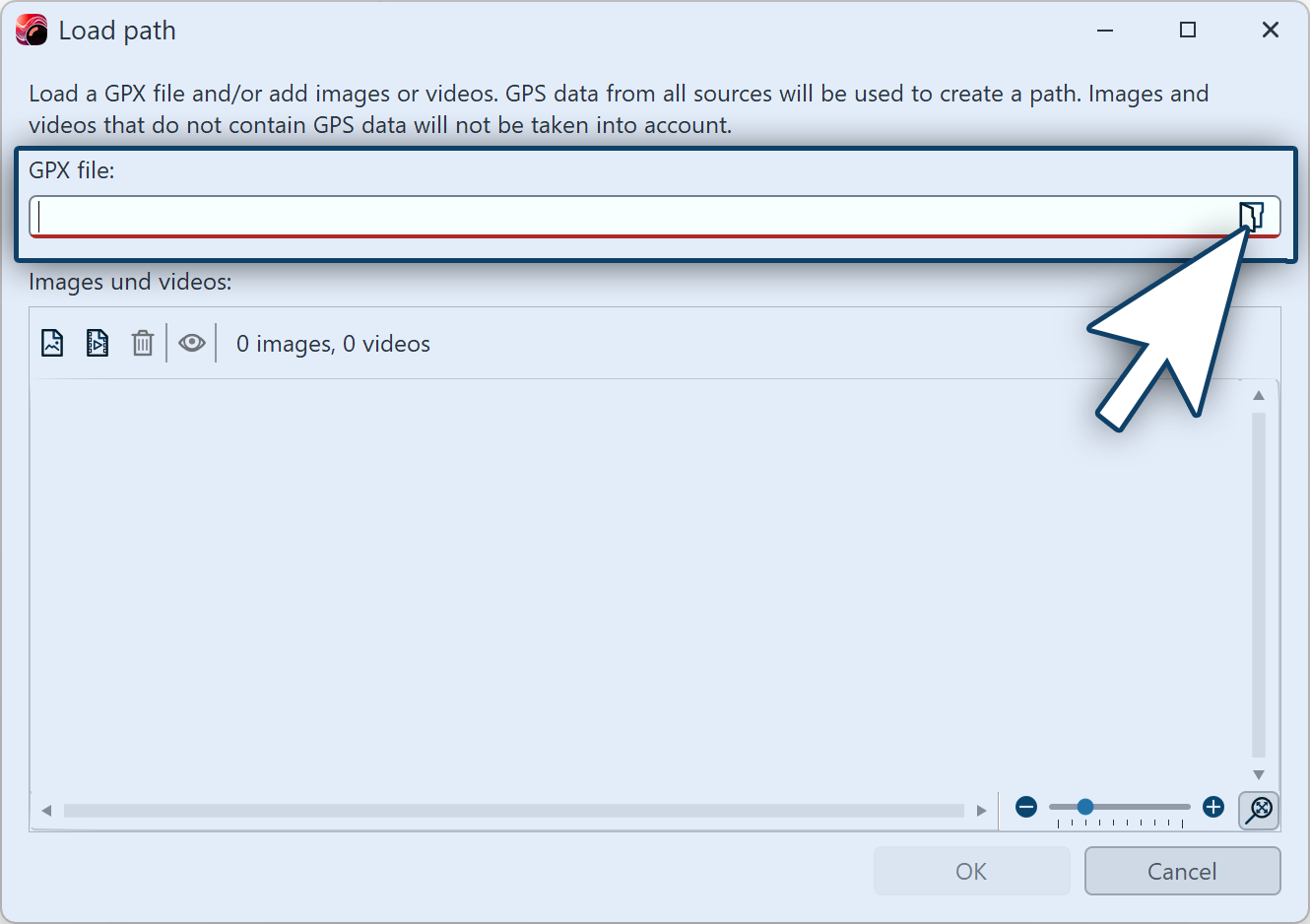Click the vertical scrollbar up arrow
1310x924 pixels.
pyautogui.click(x=1258, y=394)
